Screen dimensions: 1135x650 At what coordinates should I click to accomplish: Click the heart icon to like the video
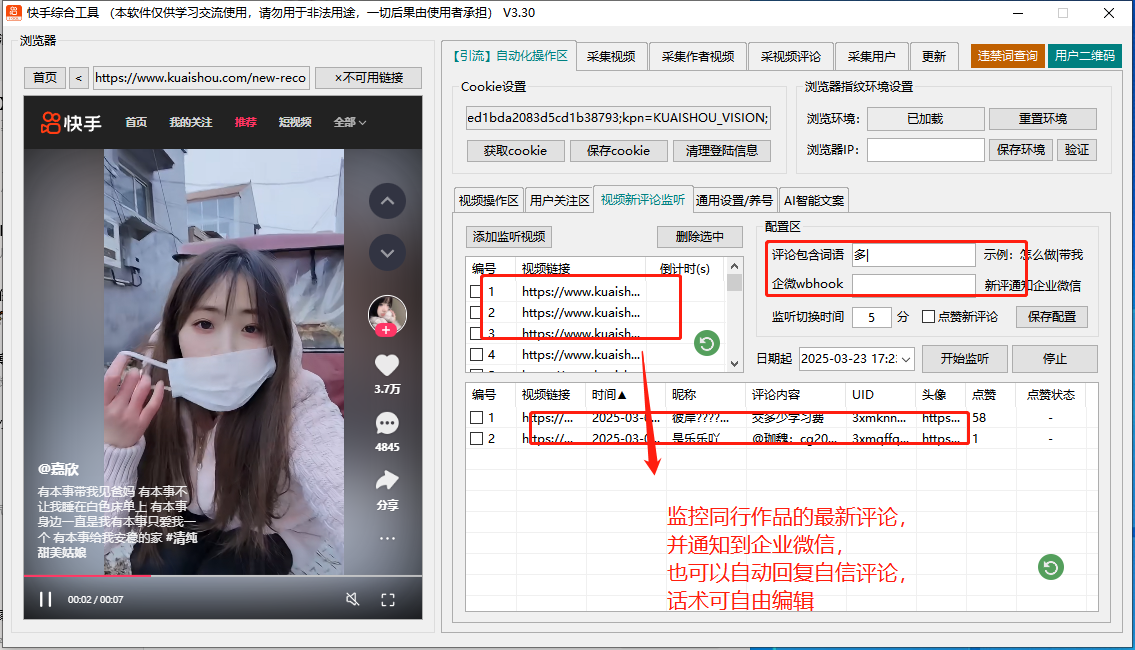point(387,364)
